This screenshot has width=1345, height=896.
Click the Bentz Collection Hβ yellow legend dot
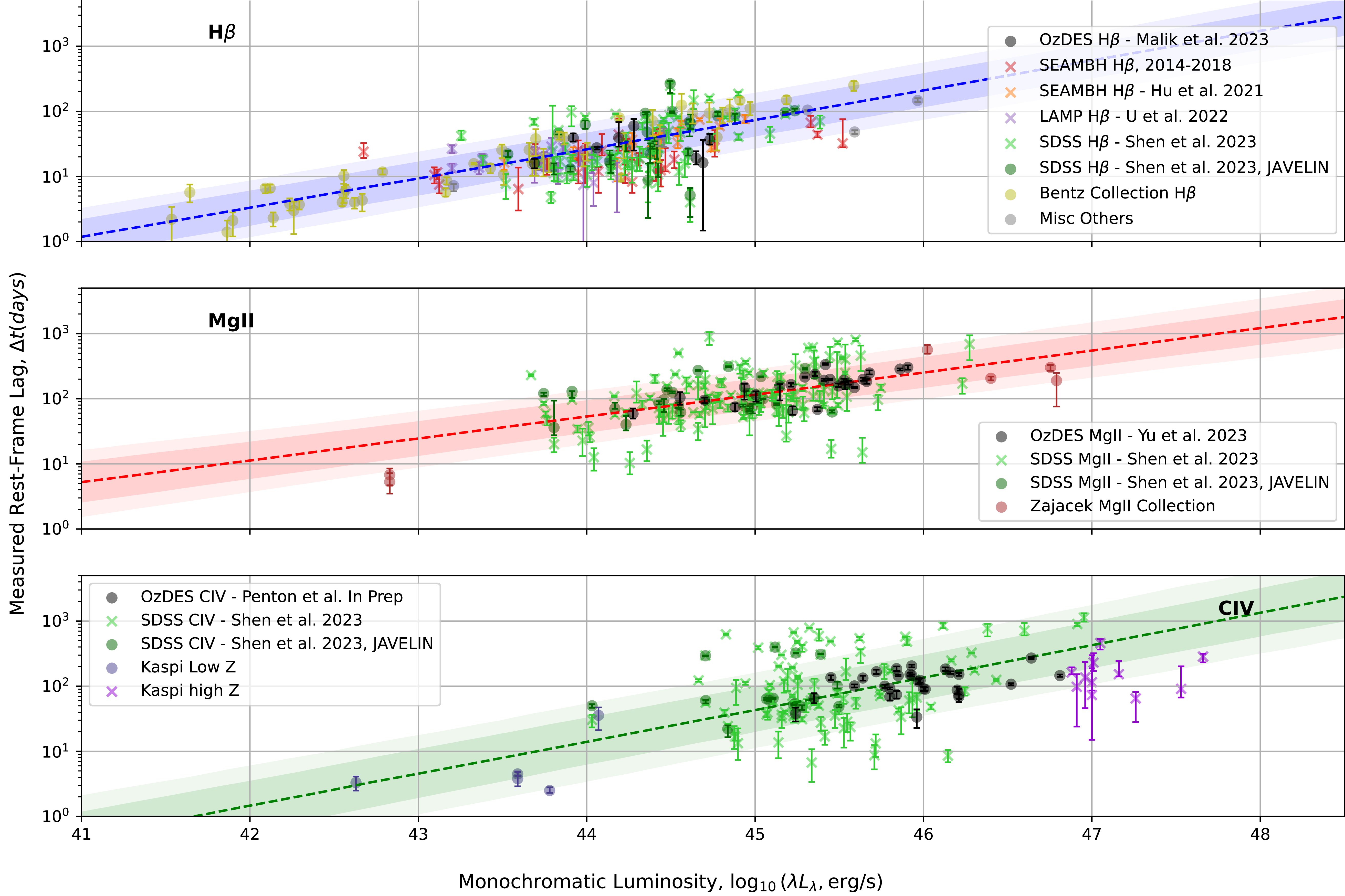[1010, 194]
